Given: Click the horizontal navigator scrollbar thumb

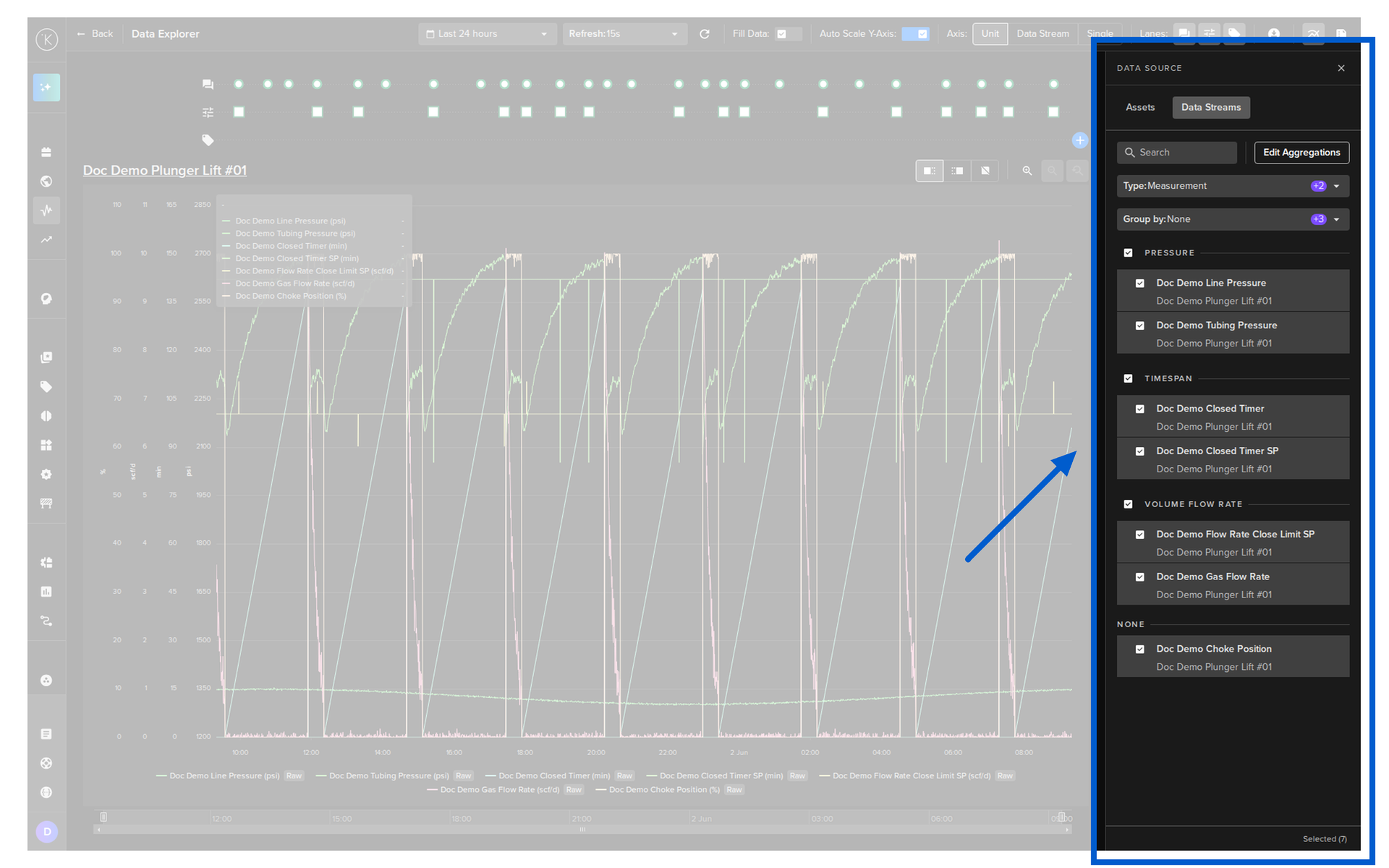Looking at the screenshot, I should point(582,830).
